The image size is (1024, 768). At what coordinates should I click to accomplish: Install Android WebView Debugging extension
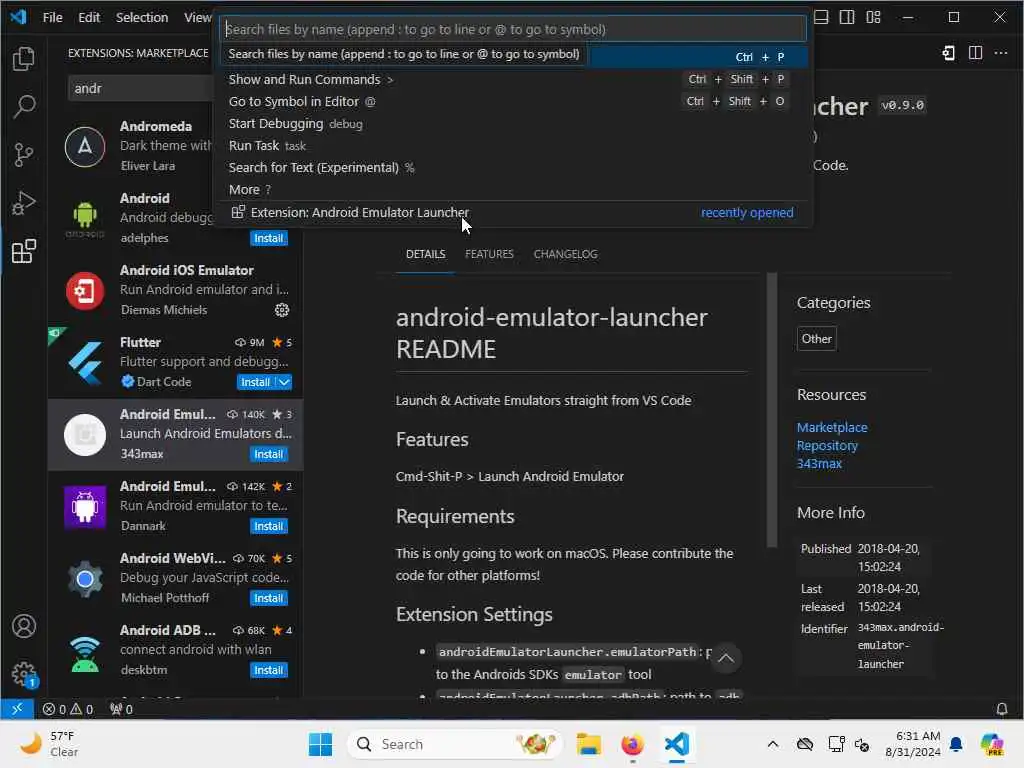[x=268, y=598]
